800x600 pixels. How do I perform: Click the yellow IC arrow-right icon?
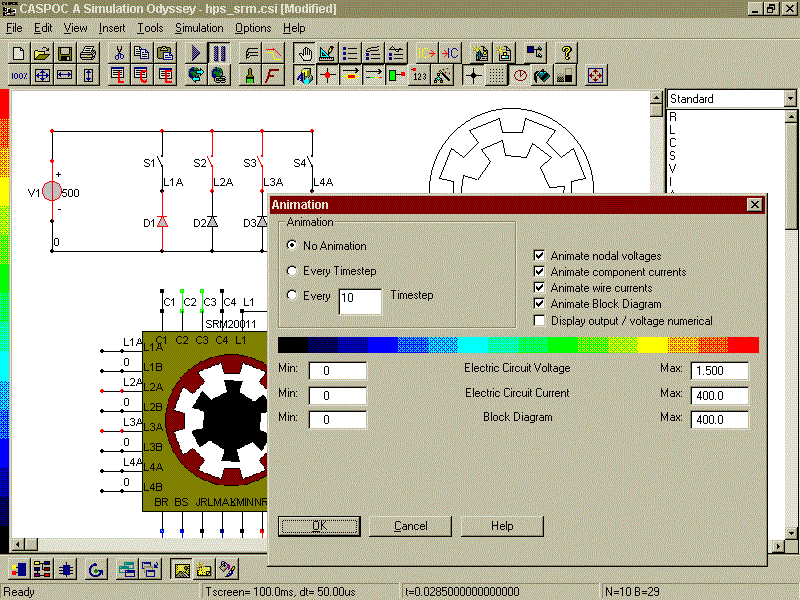click(427, 53)
